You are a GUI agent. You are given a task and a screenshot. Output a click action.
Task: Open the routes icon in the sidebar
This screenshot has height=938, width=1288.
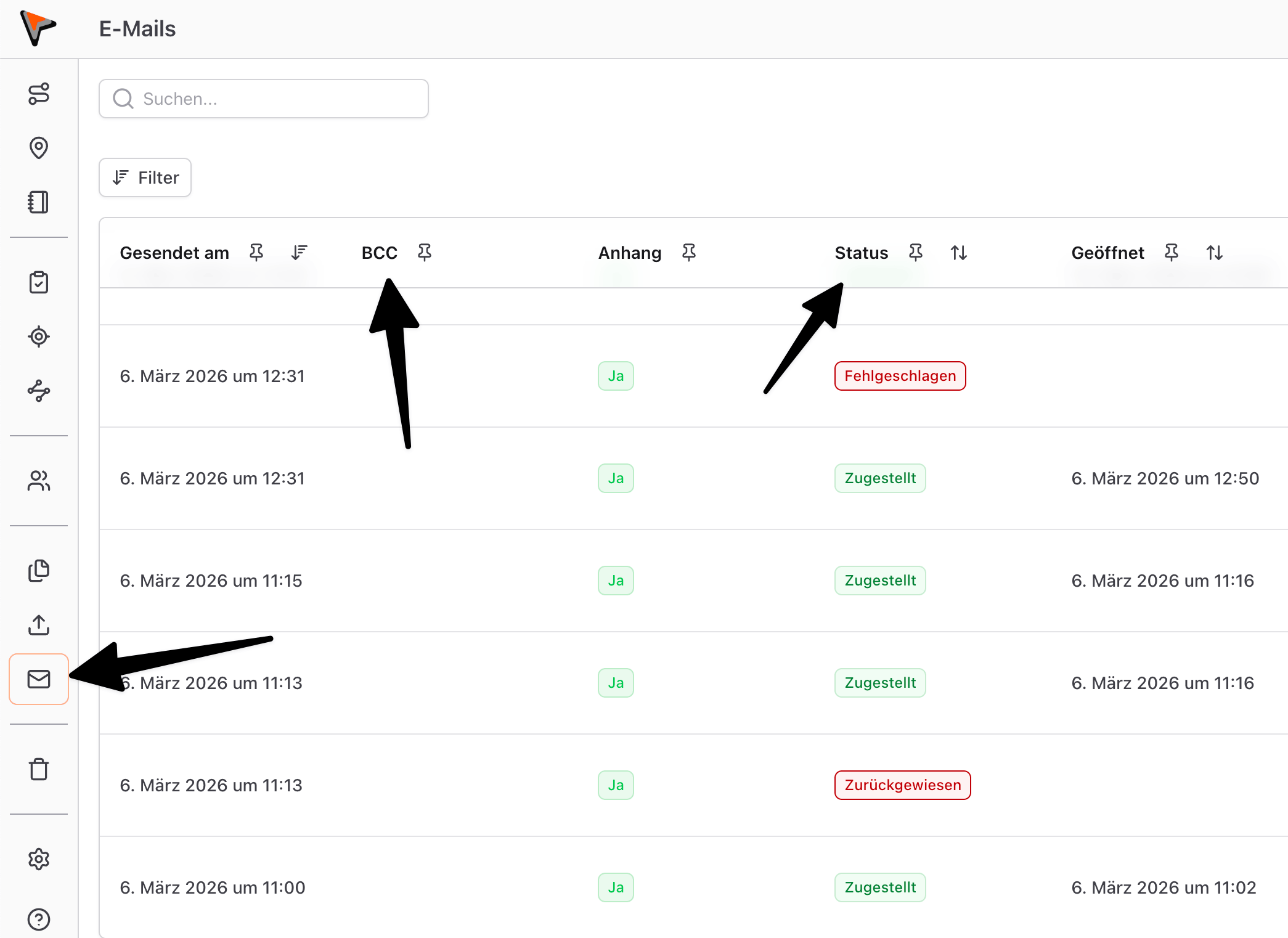coord(38,94)
